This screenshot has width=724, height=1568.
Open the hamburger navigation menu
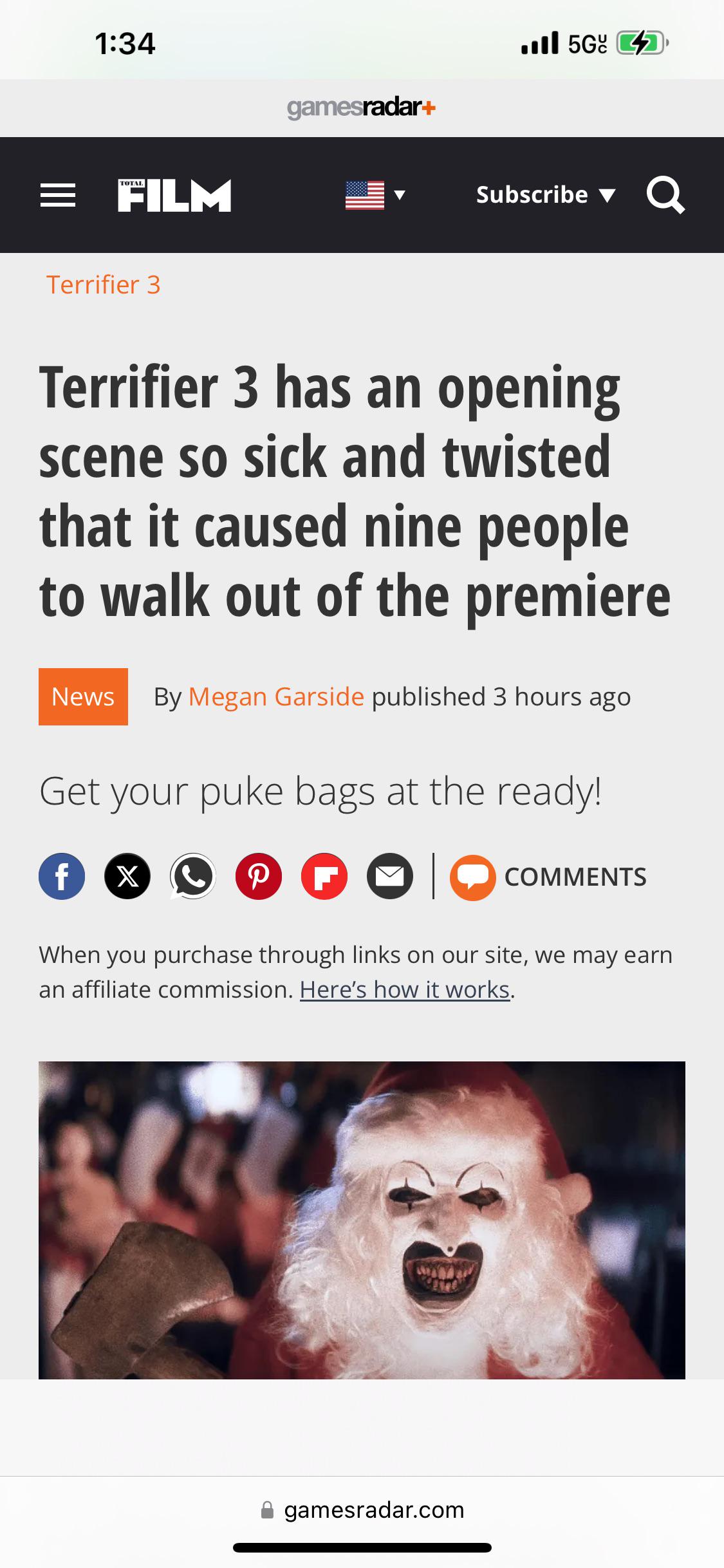click(58, 195)
